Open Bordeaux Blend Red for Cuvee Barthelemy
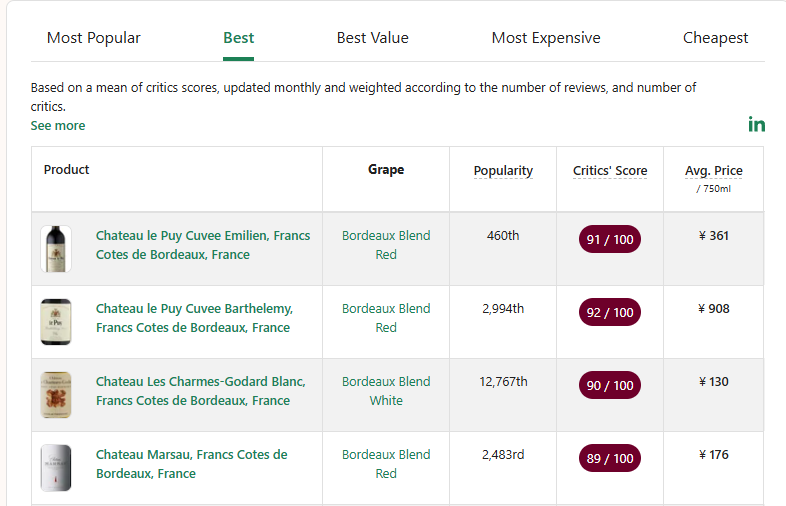This screenshot has height=506, width=786. [x=386, y=318]
